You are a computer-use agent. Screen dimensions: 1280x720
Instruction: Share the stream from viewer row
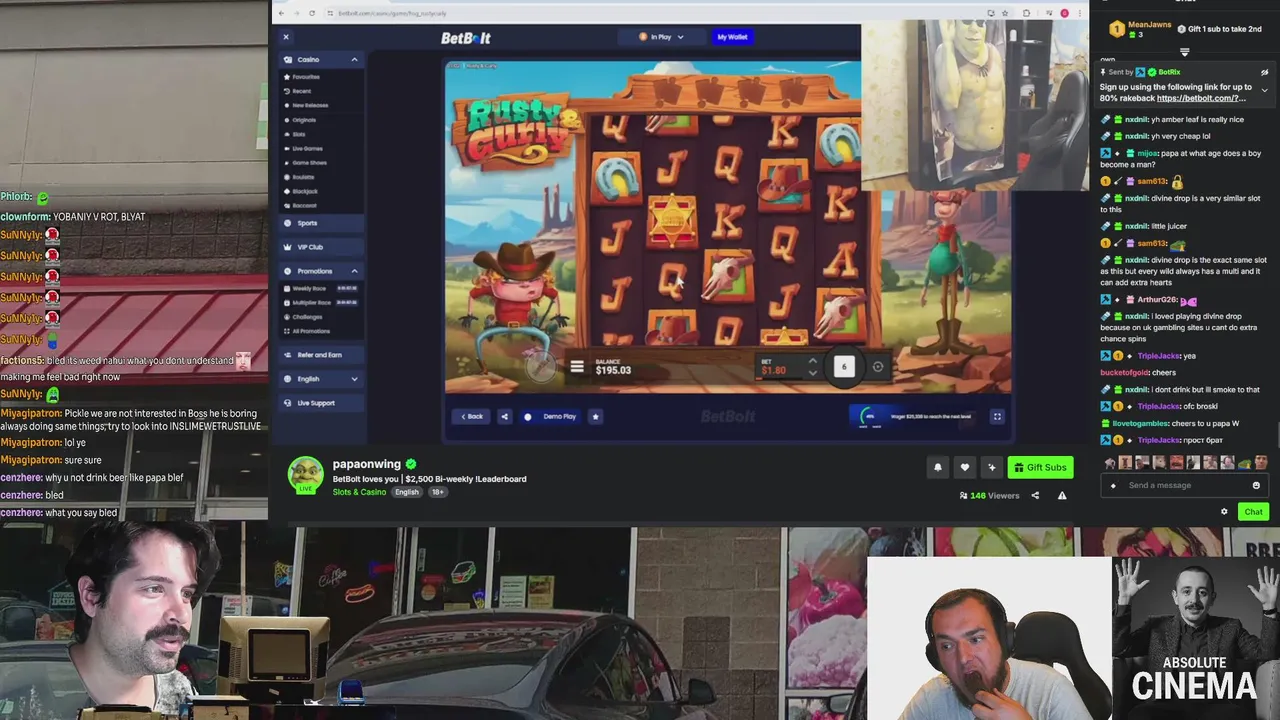[x=1035, y=495]
